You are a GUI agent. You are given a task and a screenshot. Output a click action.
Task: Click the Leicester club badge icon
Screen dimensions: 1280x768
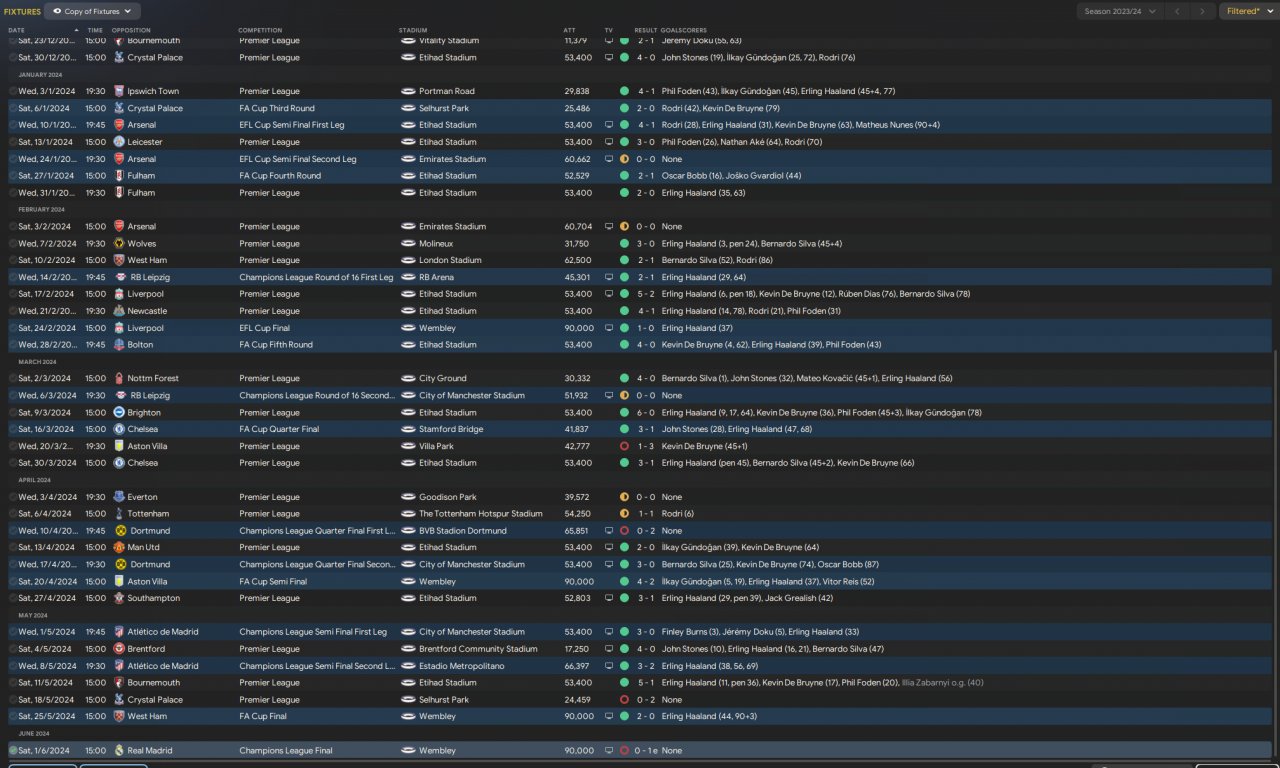point(119,142)
